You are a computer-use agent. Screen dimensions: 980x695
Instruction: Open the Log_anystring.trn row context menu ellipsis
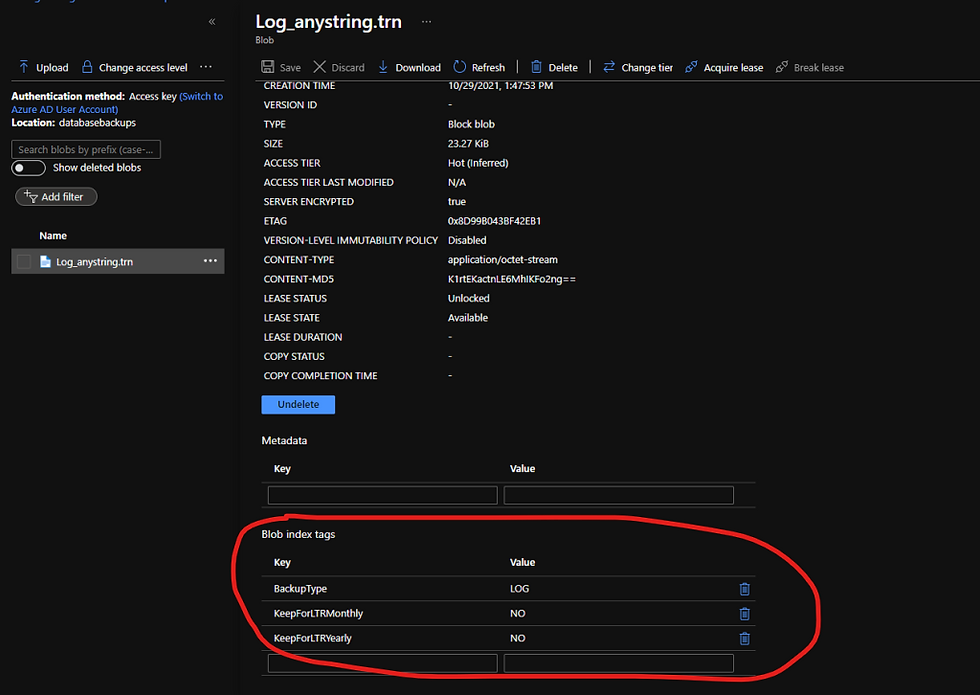tap(210, 261)
